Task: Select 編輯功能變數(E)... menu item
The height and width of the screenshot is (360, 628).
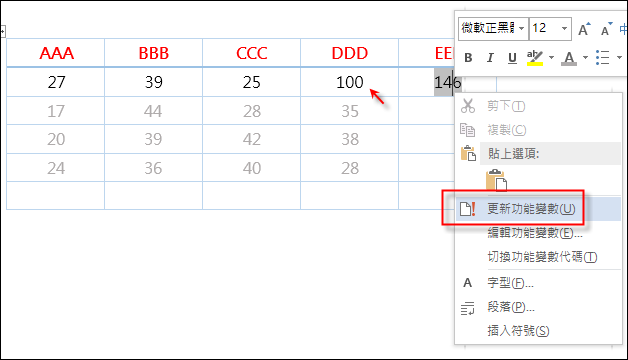Action: [538, 233]
